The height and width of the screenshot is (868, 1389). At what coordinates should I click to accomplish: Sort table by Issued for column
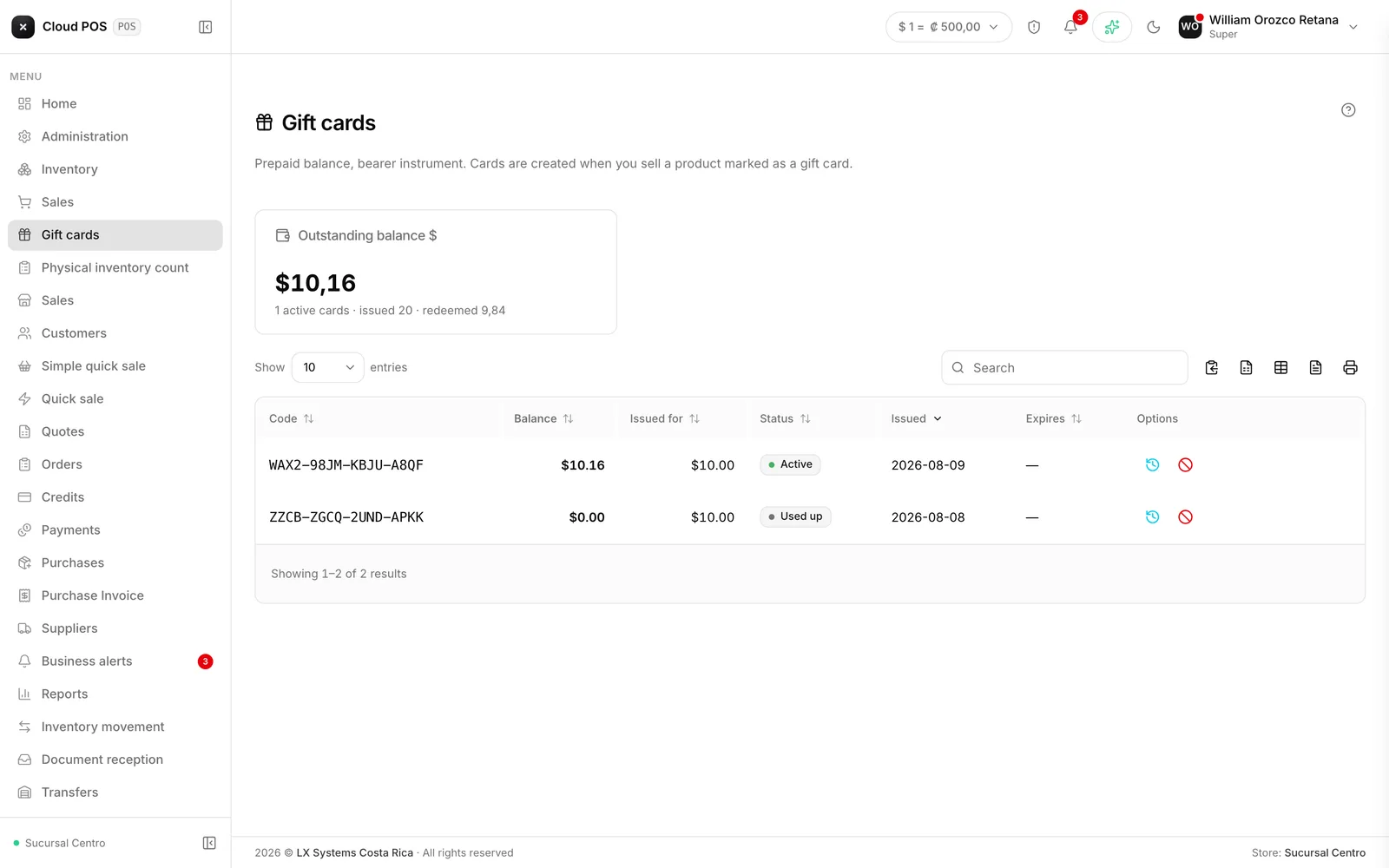665,418
